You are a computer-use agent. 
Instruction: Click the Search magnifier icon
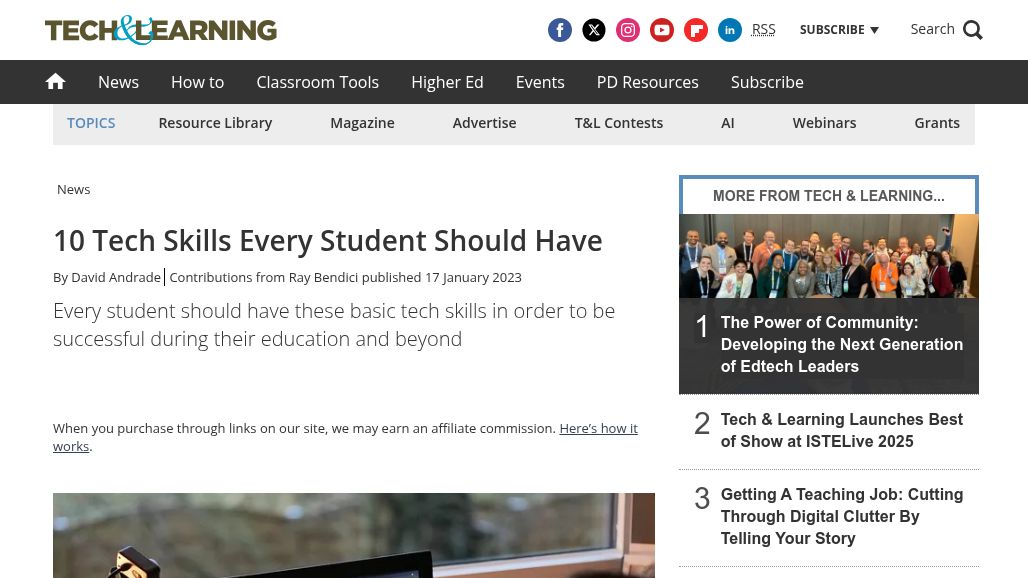coord(972,29)
